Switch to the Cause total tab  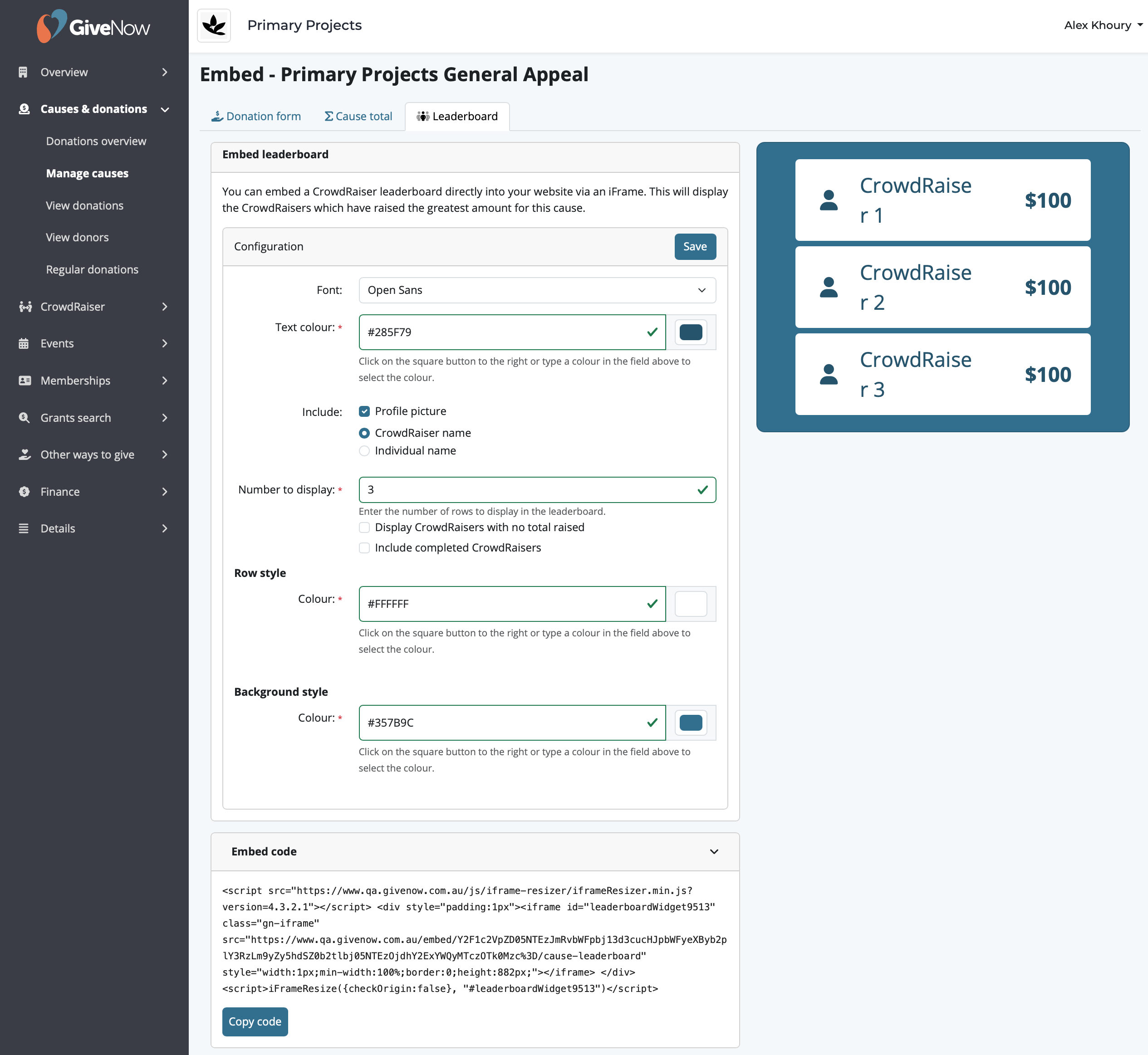coord(358,117)
